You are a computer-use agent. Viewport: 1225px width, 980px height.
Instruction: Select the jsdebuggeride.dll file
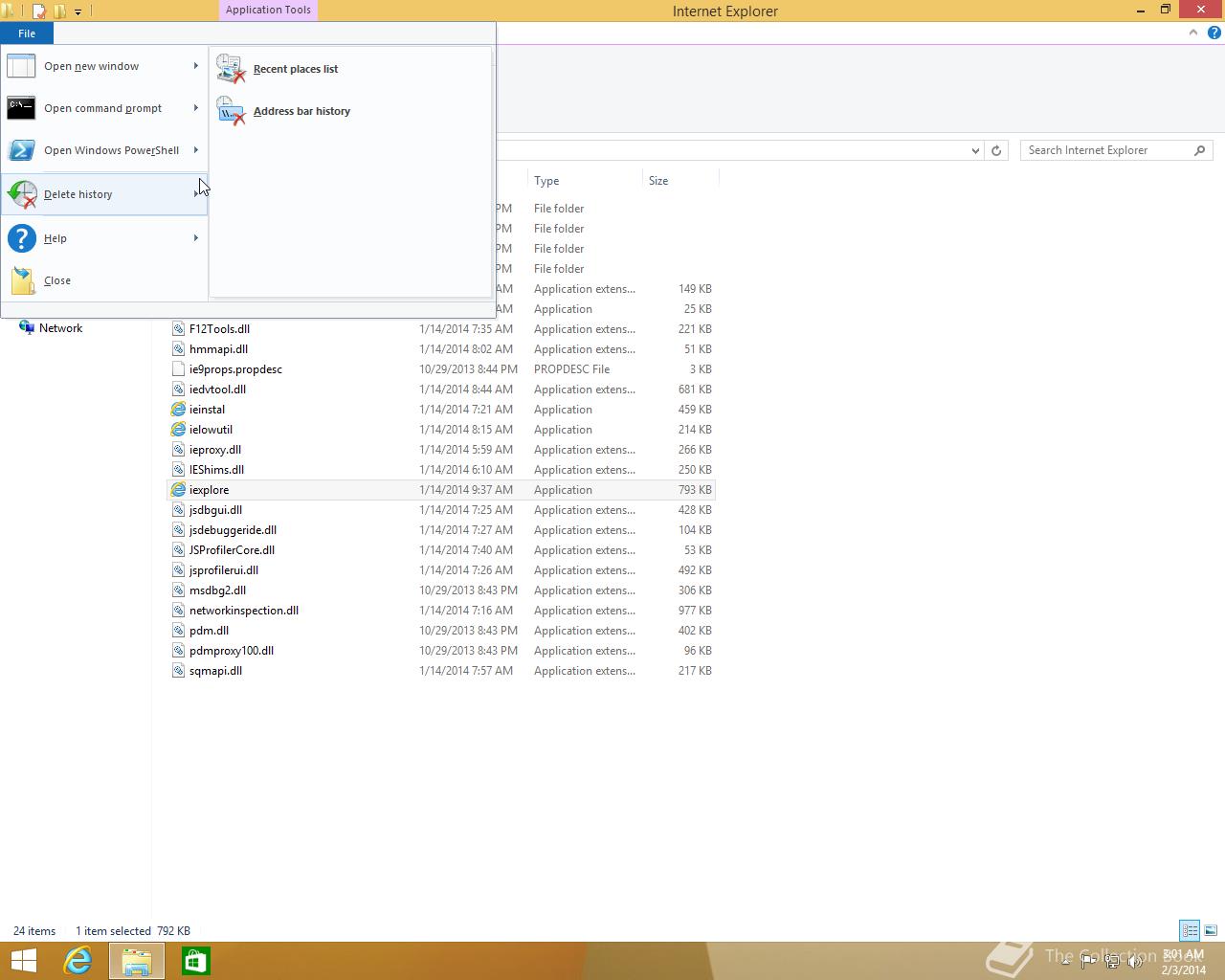tap(233, 530)
